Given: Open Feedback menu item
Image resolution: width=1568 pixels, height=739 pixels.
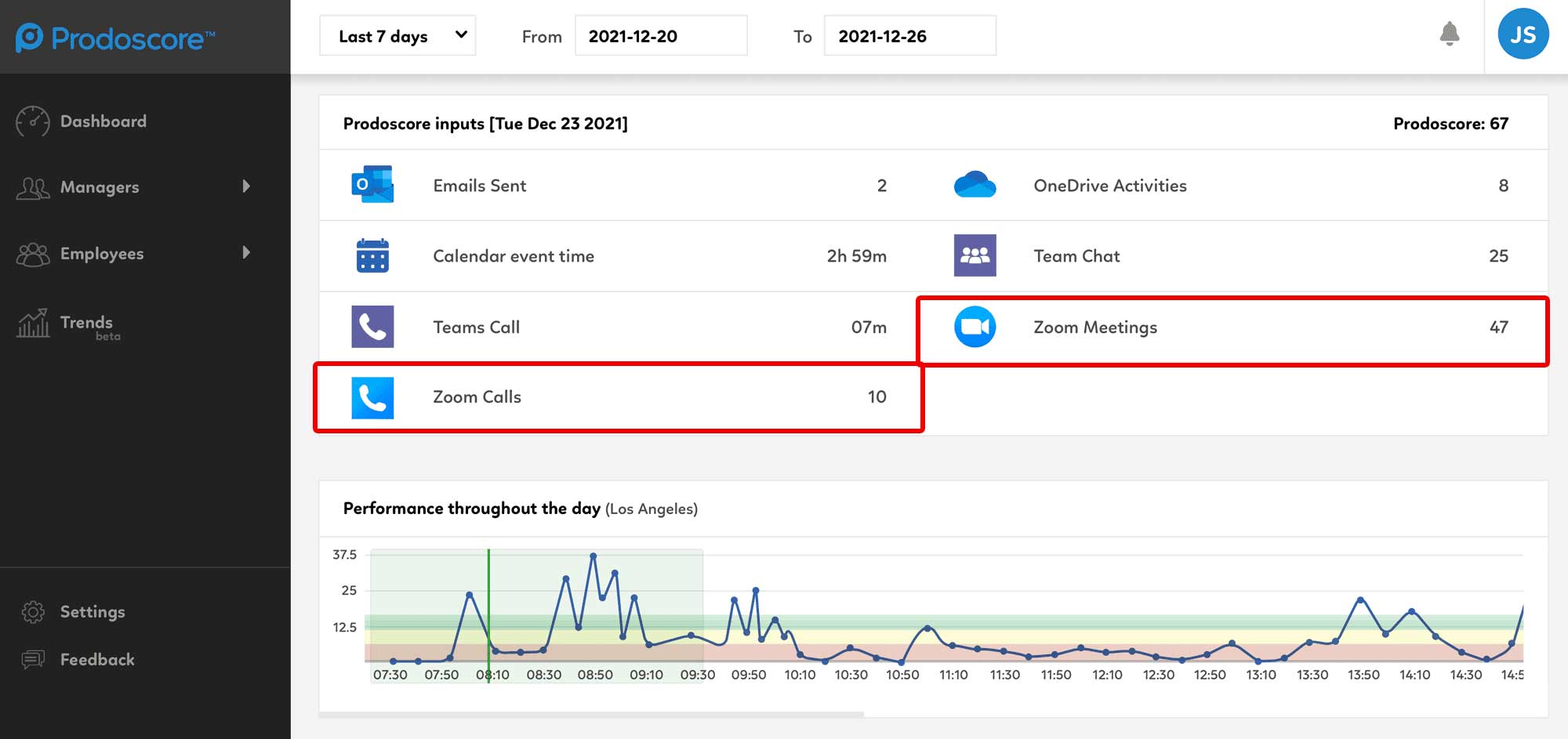Looking at the screenshot, I should pos(97,660).
